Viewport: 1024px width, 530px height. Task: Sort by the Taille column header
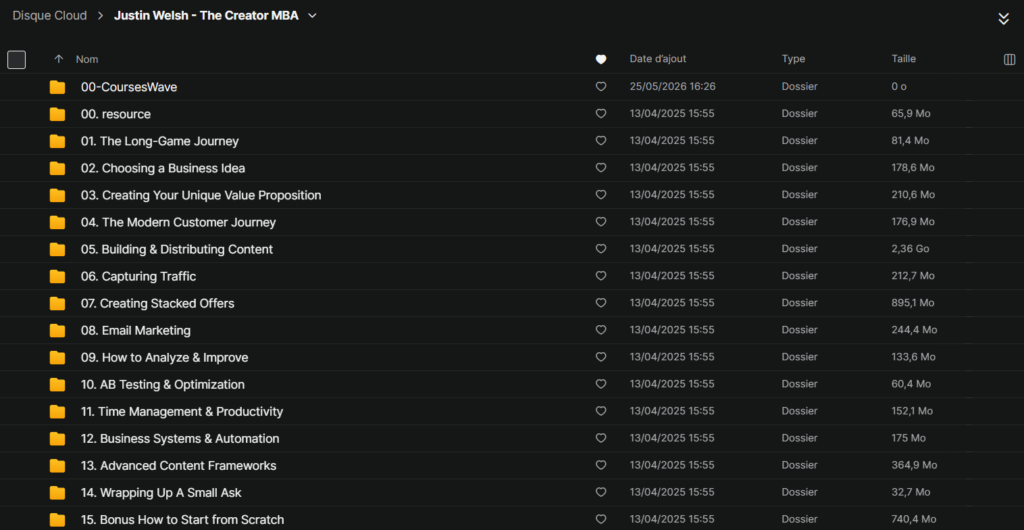pos(904,59)
